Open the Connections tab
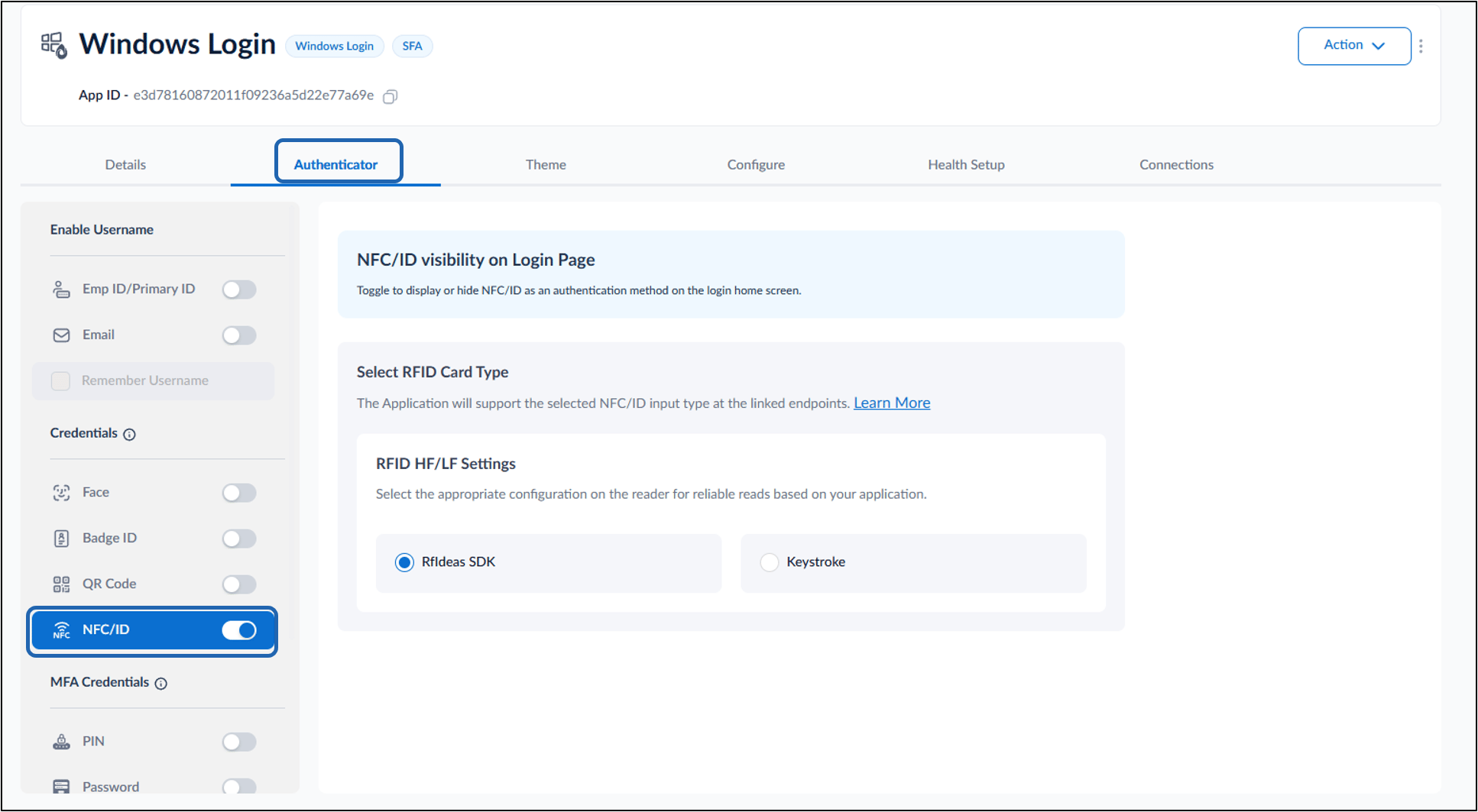This screenshot has width=1478, height=812. pyautogui.click(x=1176, y=164)
